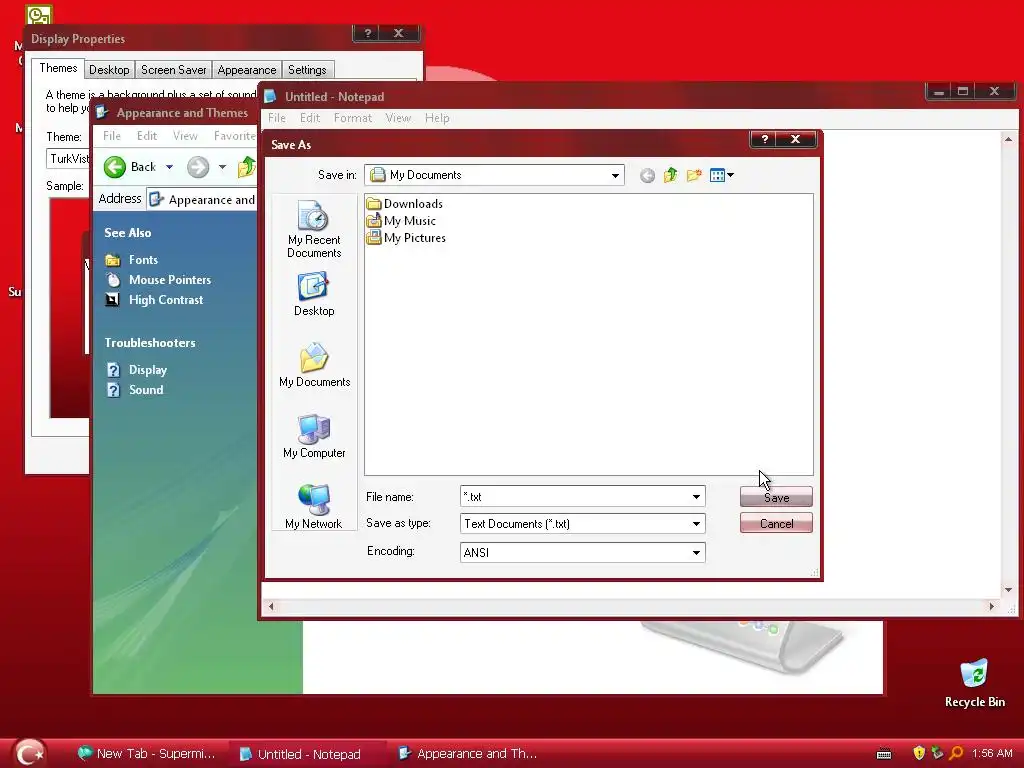Expand the Save as type dropdown

696,524
